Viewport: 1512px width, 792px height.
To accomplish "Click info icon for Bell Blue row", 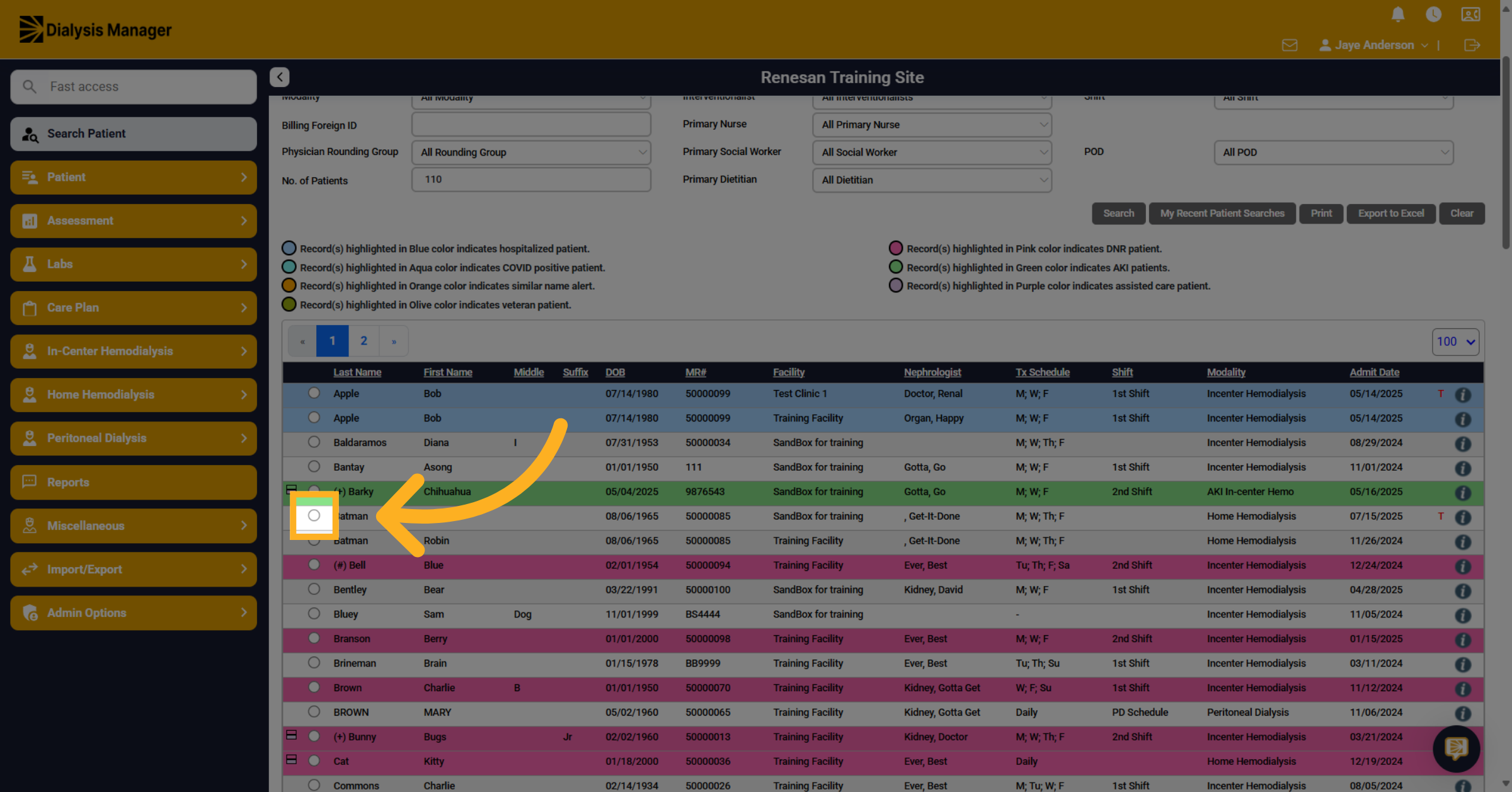I will [x=1463, y=566].
